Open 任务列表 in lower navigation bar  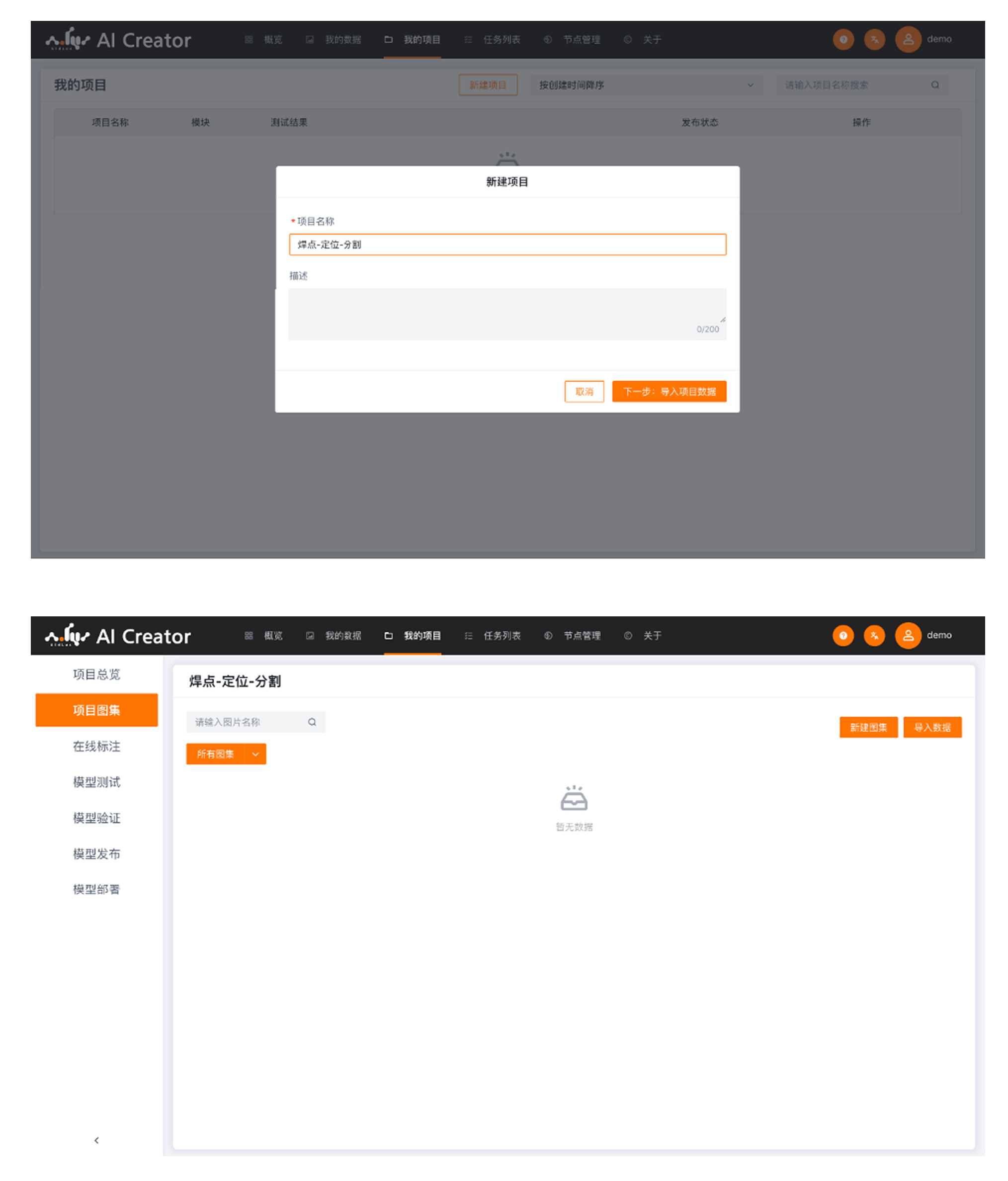pos(502,636)
